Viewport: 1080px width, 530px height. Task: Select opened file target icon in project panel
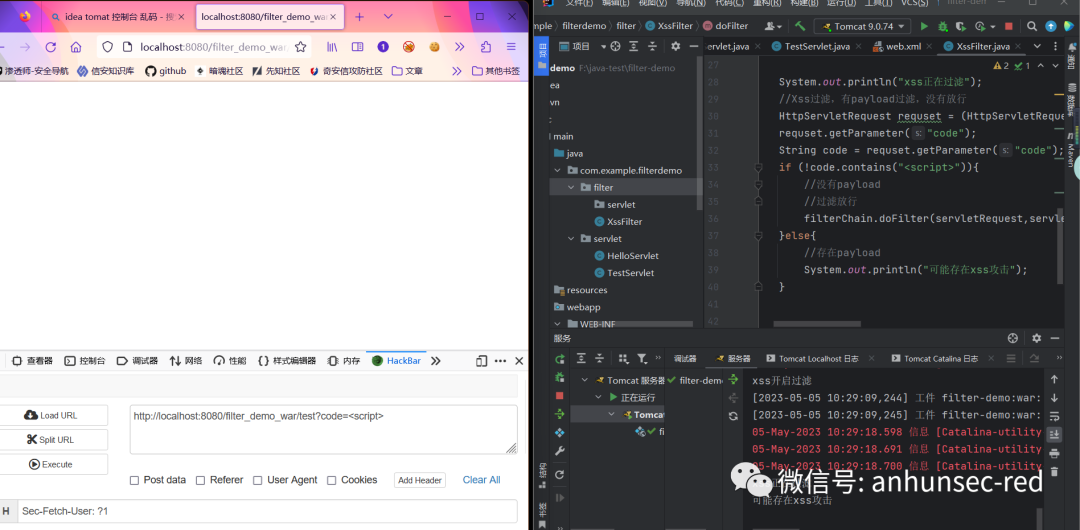coord(616,46)
